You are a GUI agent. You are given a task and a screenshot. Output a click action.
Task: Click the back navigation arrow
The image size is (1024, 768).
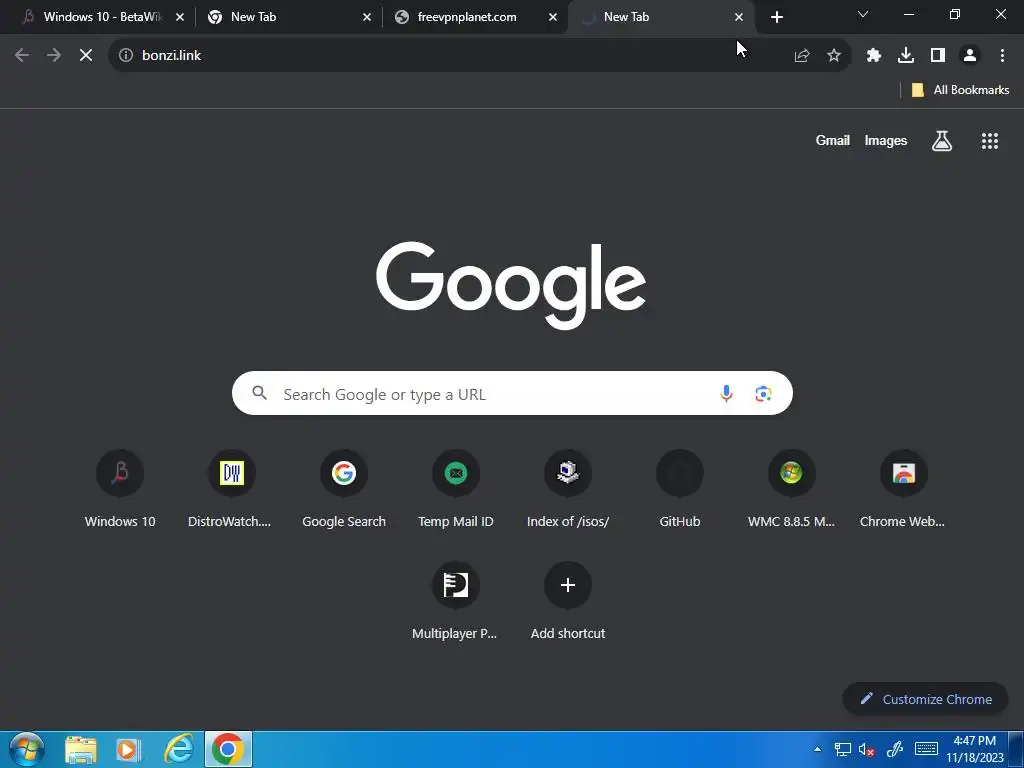[x=22, y=56]
